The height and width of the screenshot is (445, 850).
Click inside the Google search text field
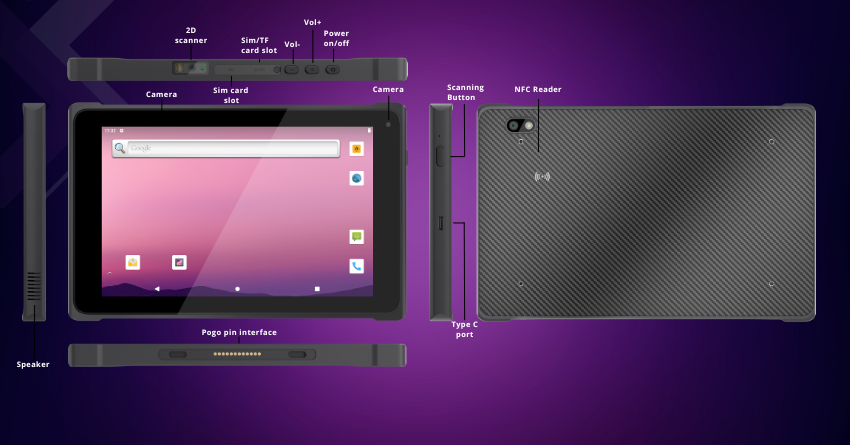[x=230, y=148]
